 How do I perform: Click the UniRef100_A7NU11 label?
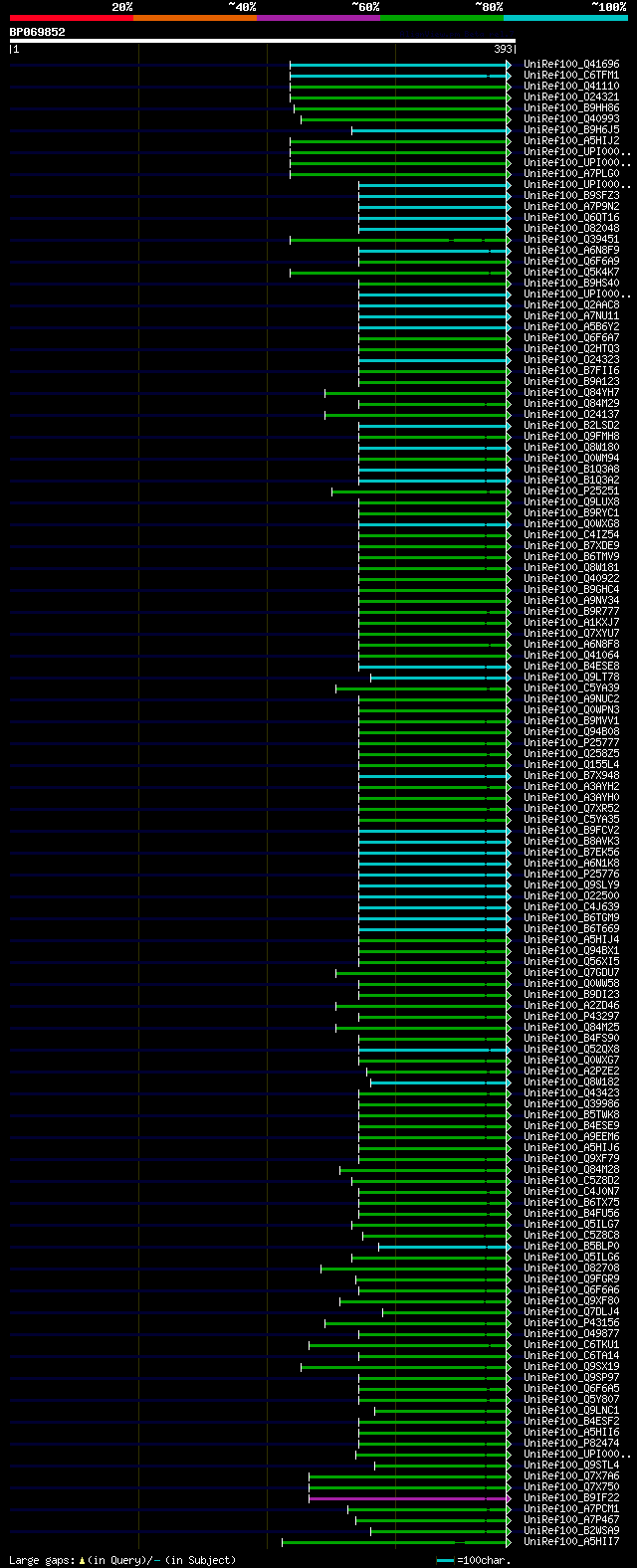click(571, 316)
